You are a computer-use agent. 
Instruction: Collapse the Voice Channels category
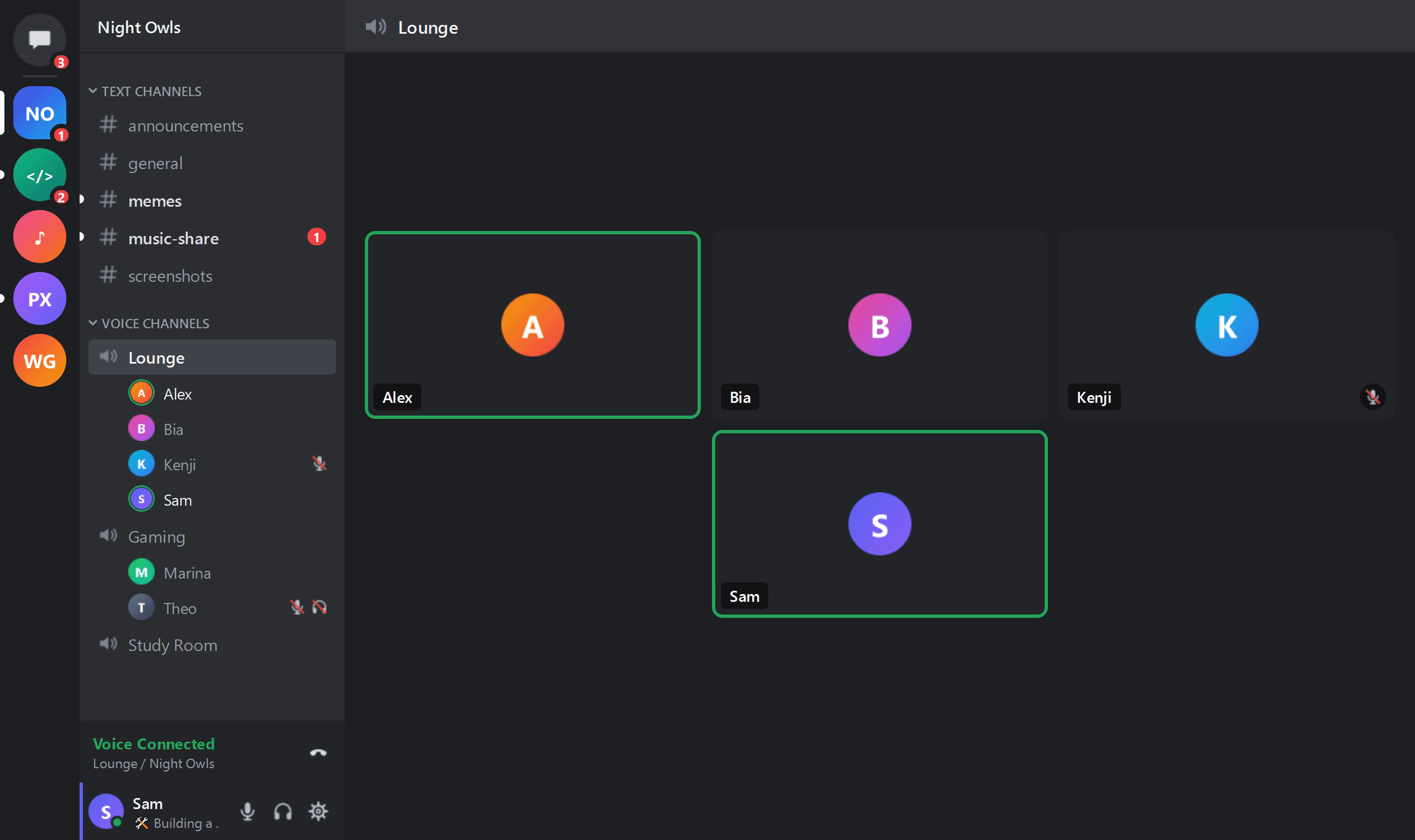click(x=149, y=323)
